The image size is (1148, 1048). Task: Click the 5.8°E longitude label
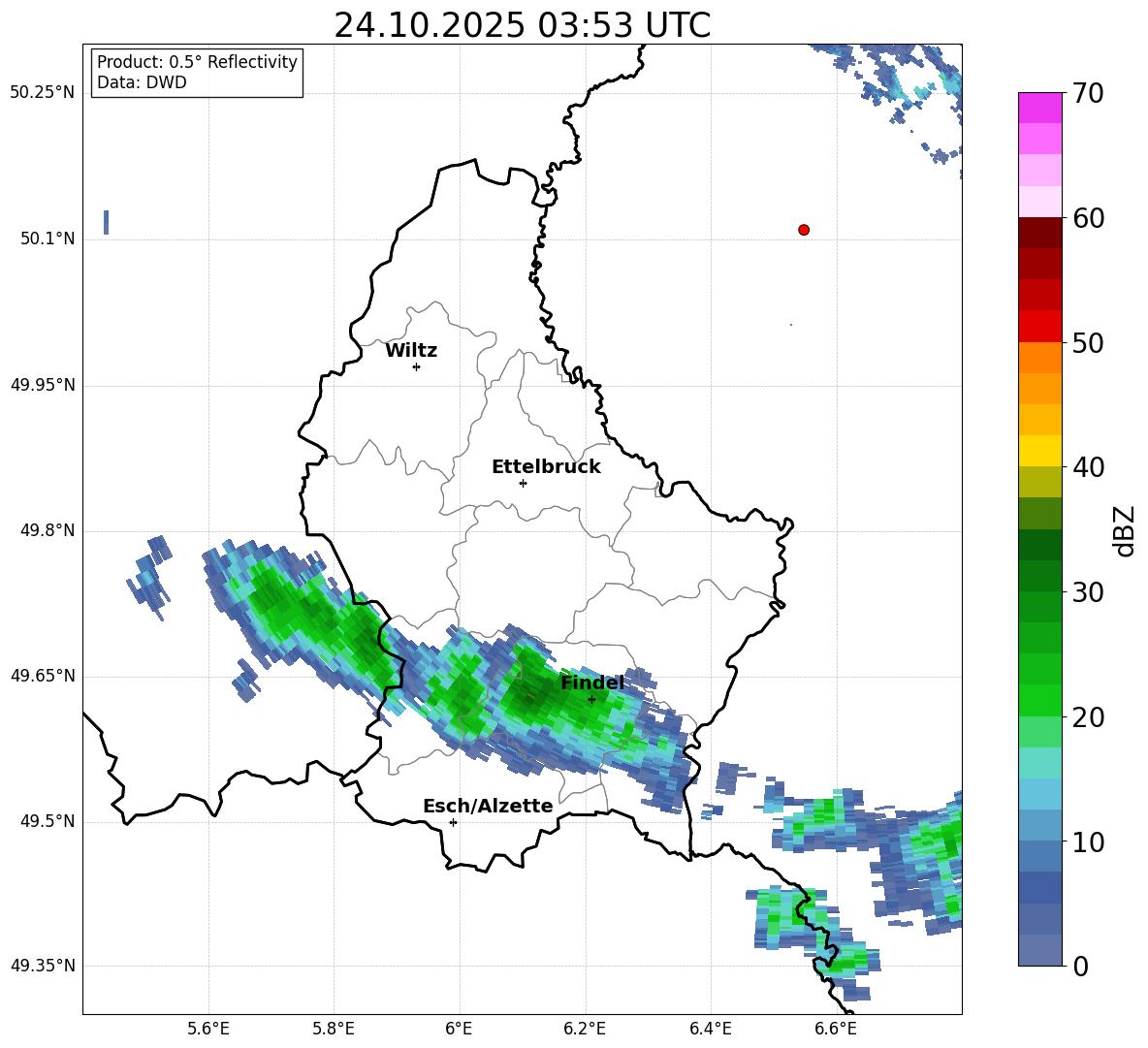tap(334, 1029)
